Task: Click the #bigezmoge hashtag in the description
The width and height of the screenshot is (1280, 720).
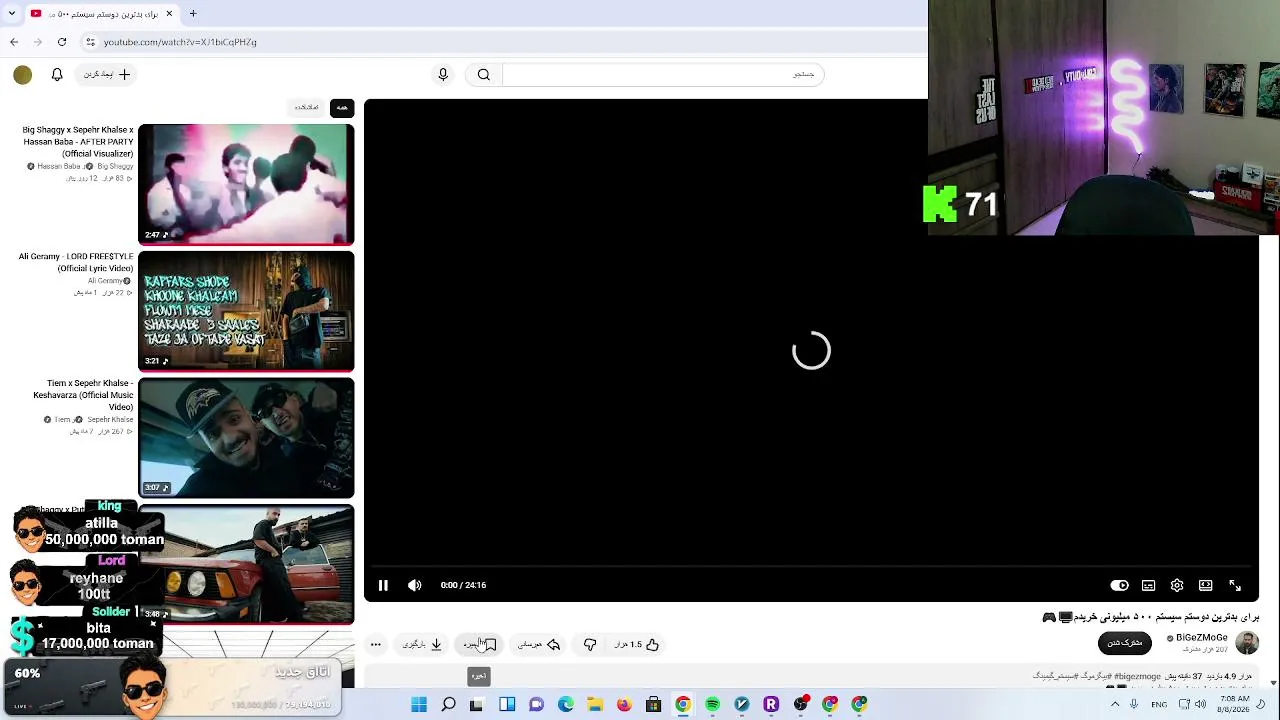Action: pyautogui.click(x=1137, y=676)
